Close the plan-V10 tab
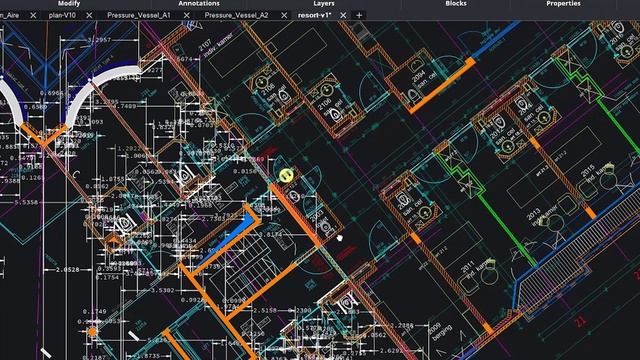This screenshot has width=640, height=360. click(89, 15)
